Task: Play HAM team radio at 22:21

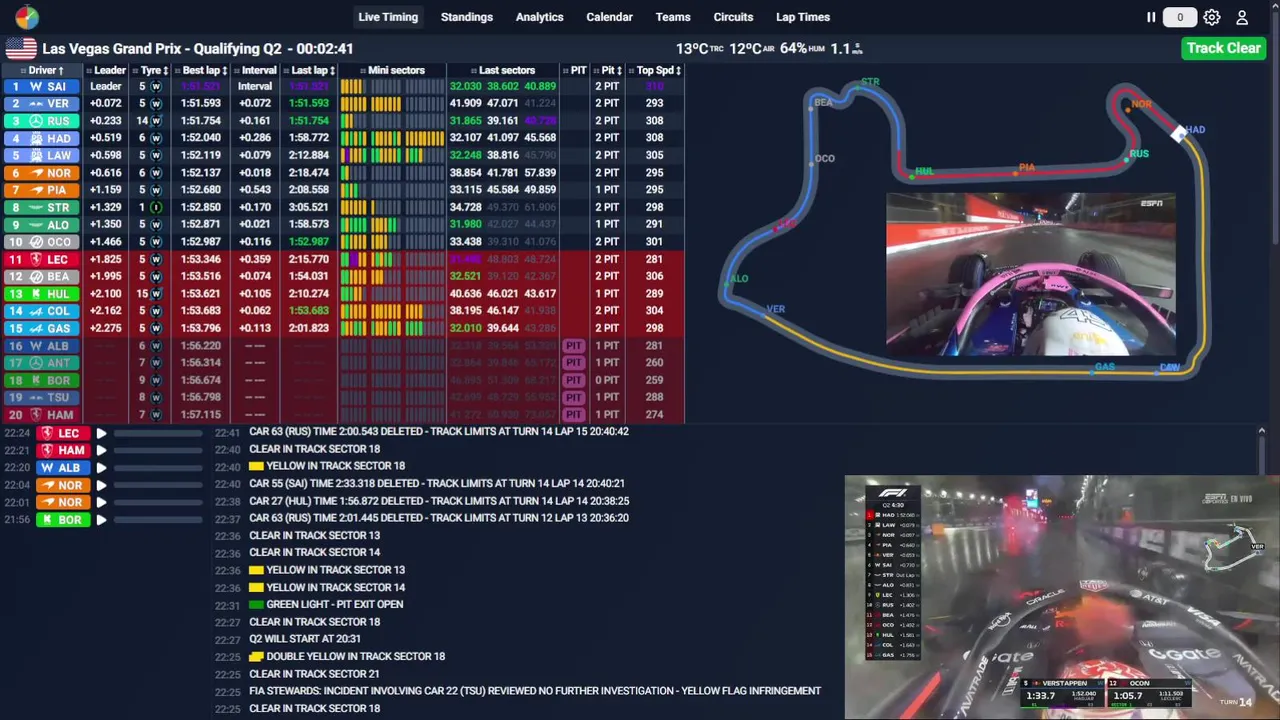Action: (x=101, y=450)
